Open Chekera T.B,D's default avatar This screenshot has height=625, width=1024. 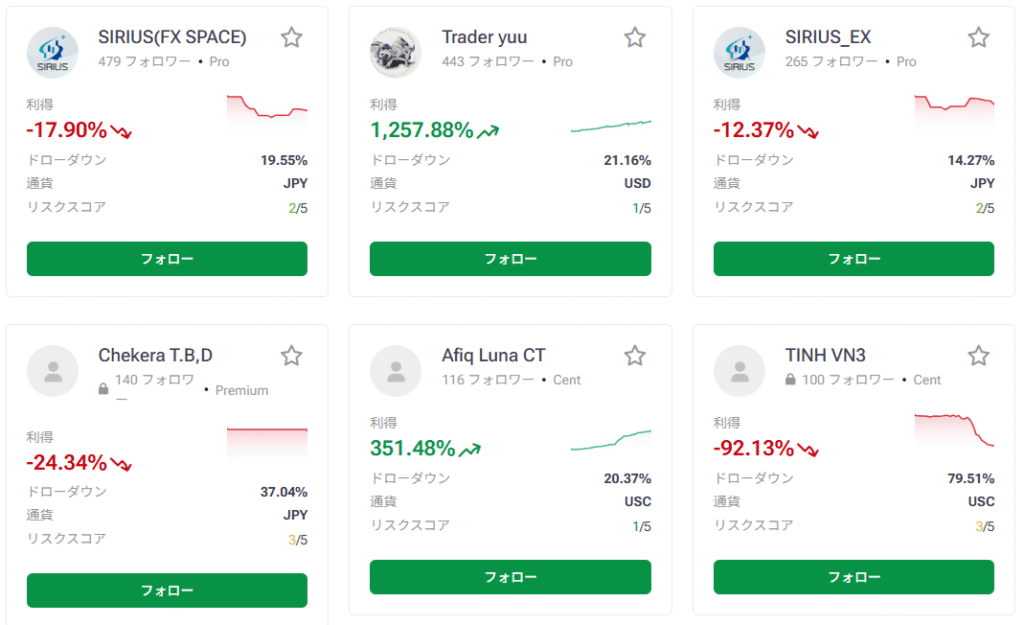(53, 371)
